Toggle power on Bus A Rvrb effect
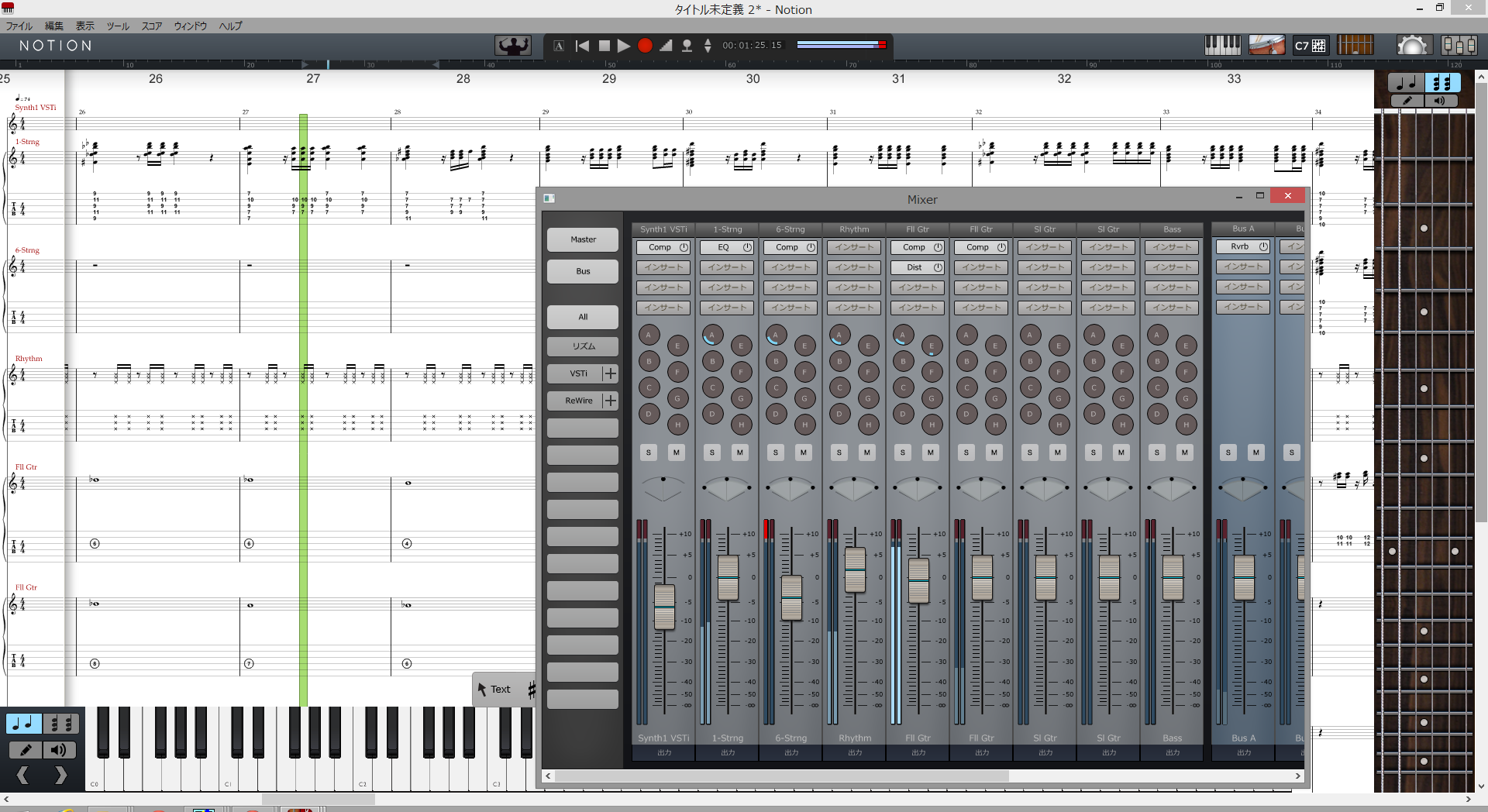This screenshot has height=812, width=1488. coord(1263,247)
